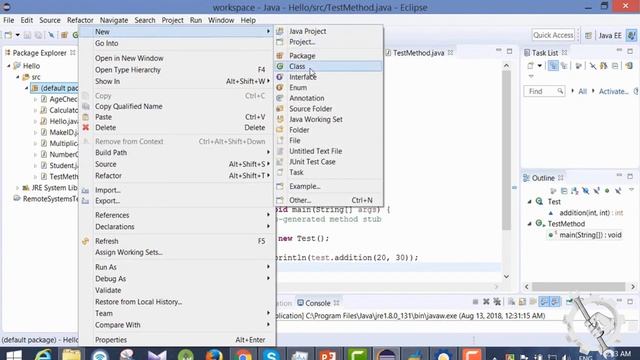Click the Terminate icon in Console toolbar
The width and height of the screenshot is (640, 360).
476,302
